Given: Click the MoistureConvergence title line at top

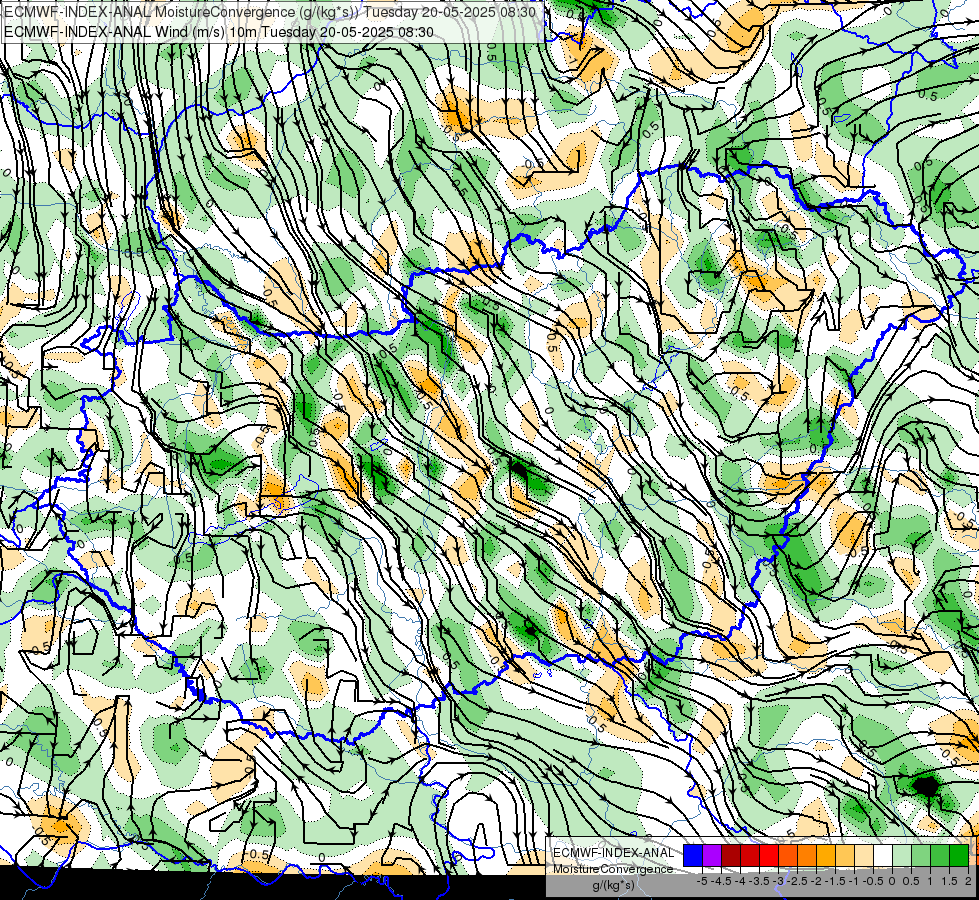Looking at the screenshot, I should point(270,12).
